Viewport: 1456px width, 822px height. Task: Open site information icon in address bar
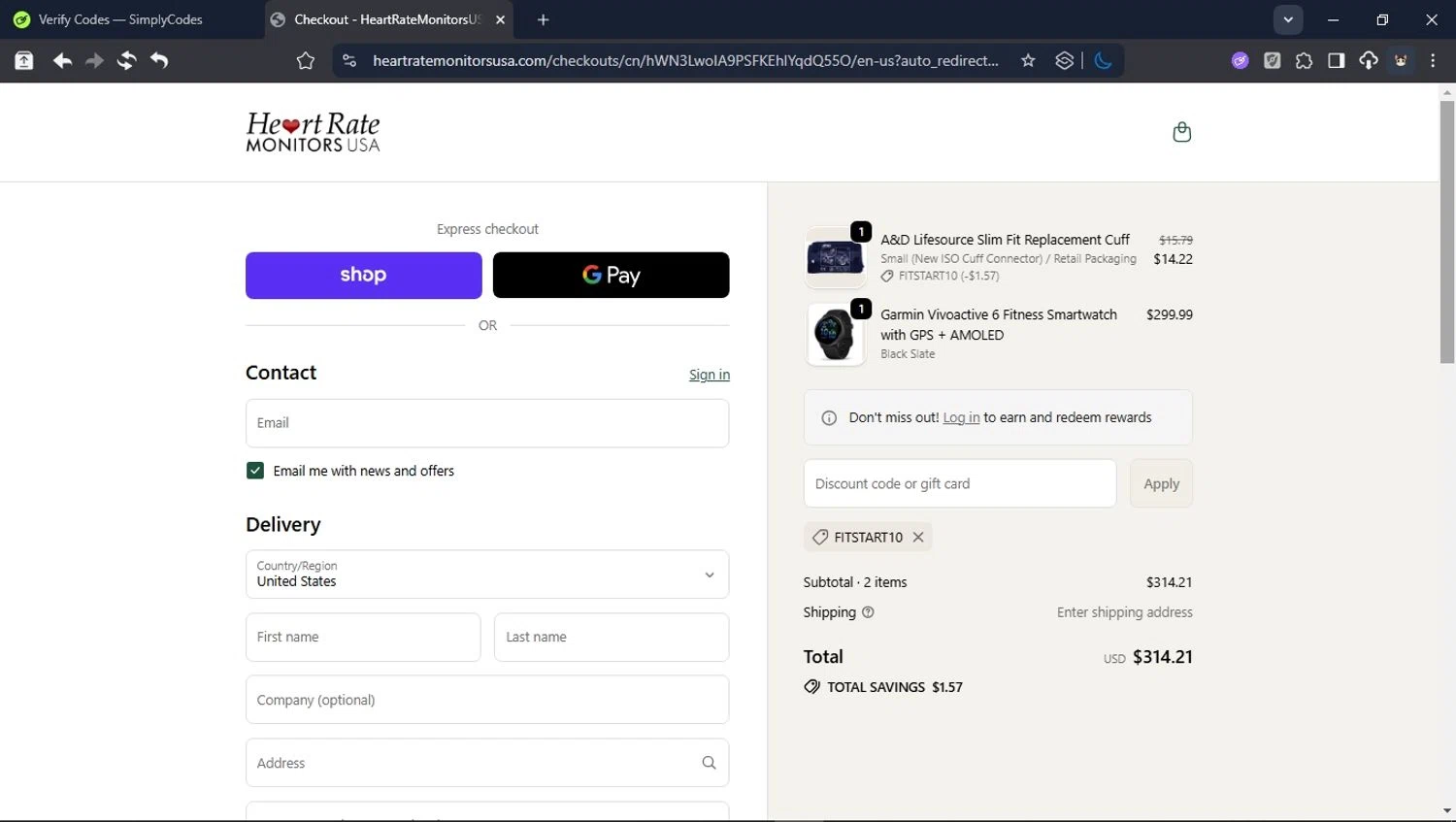click(x=349, y=61)
